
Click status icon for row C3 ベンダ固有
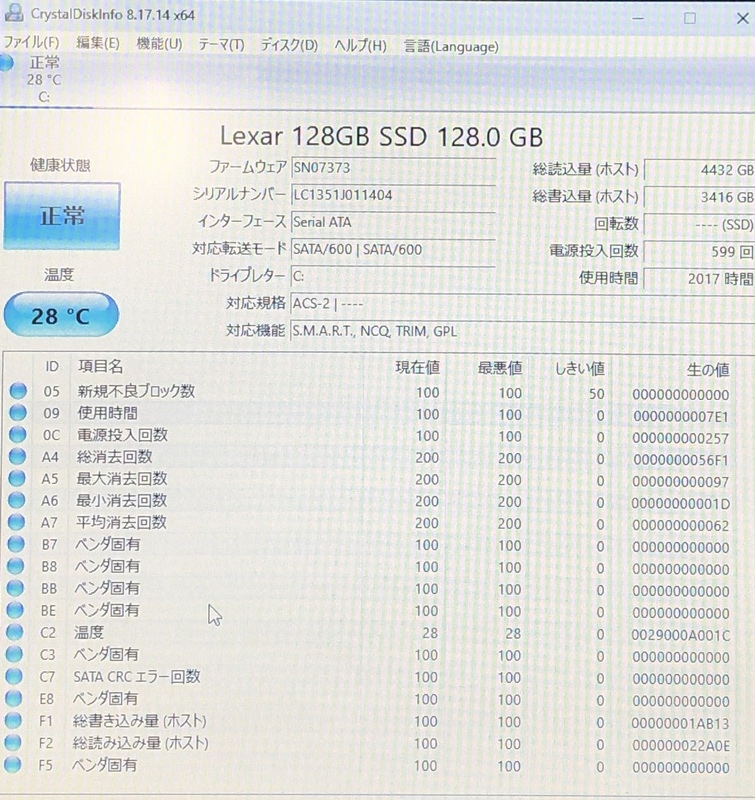[x=14, y=654]
